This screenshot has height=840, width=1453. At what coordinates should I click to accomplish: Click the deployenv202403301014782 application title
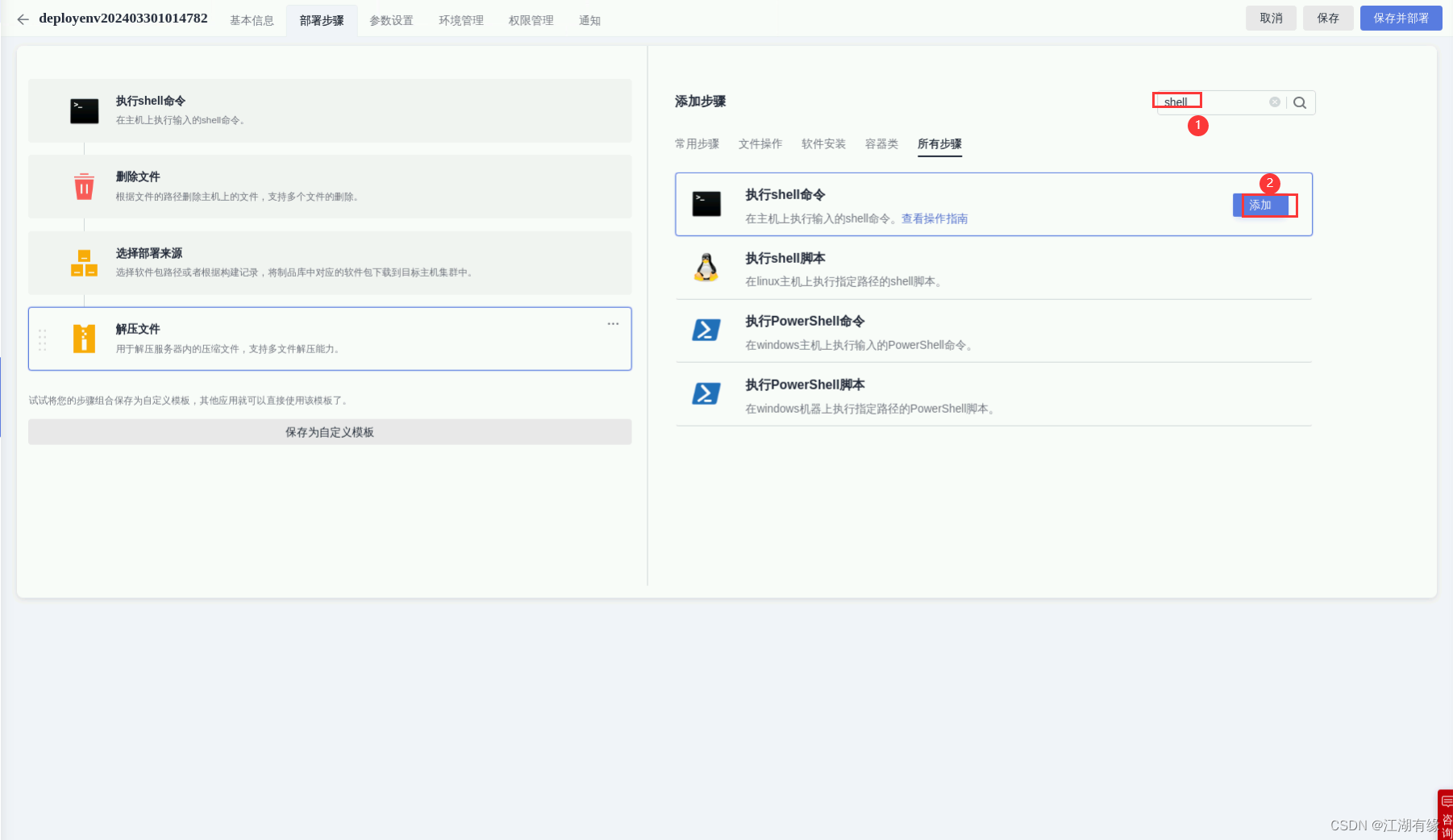tap(123, 18)
